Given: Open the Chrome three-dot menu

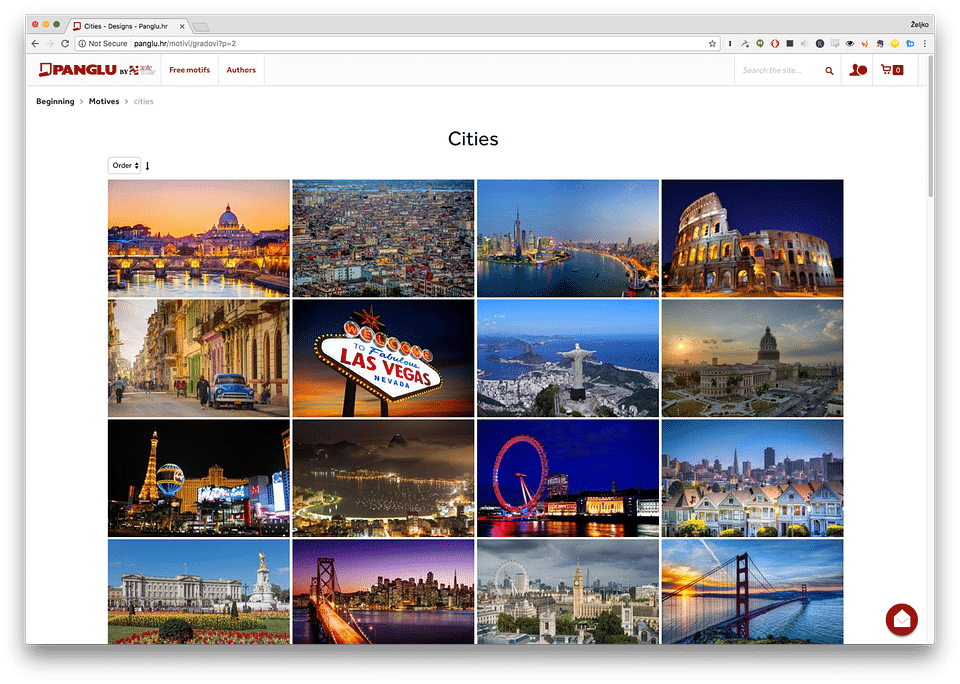Looking at the screenshot, I should click(924, 43).
